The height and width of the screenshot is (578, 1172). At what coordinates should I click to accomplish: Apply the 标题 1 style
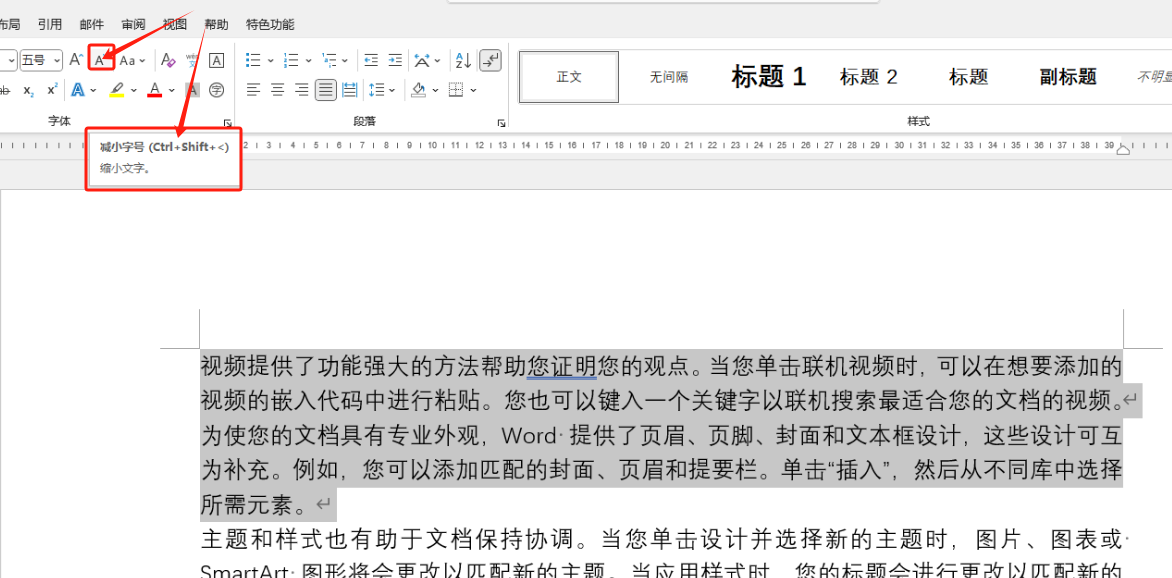point(767,76)
